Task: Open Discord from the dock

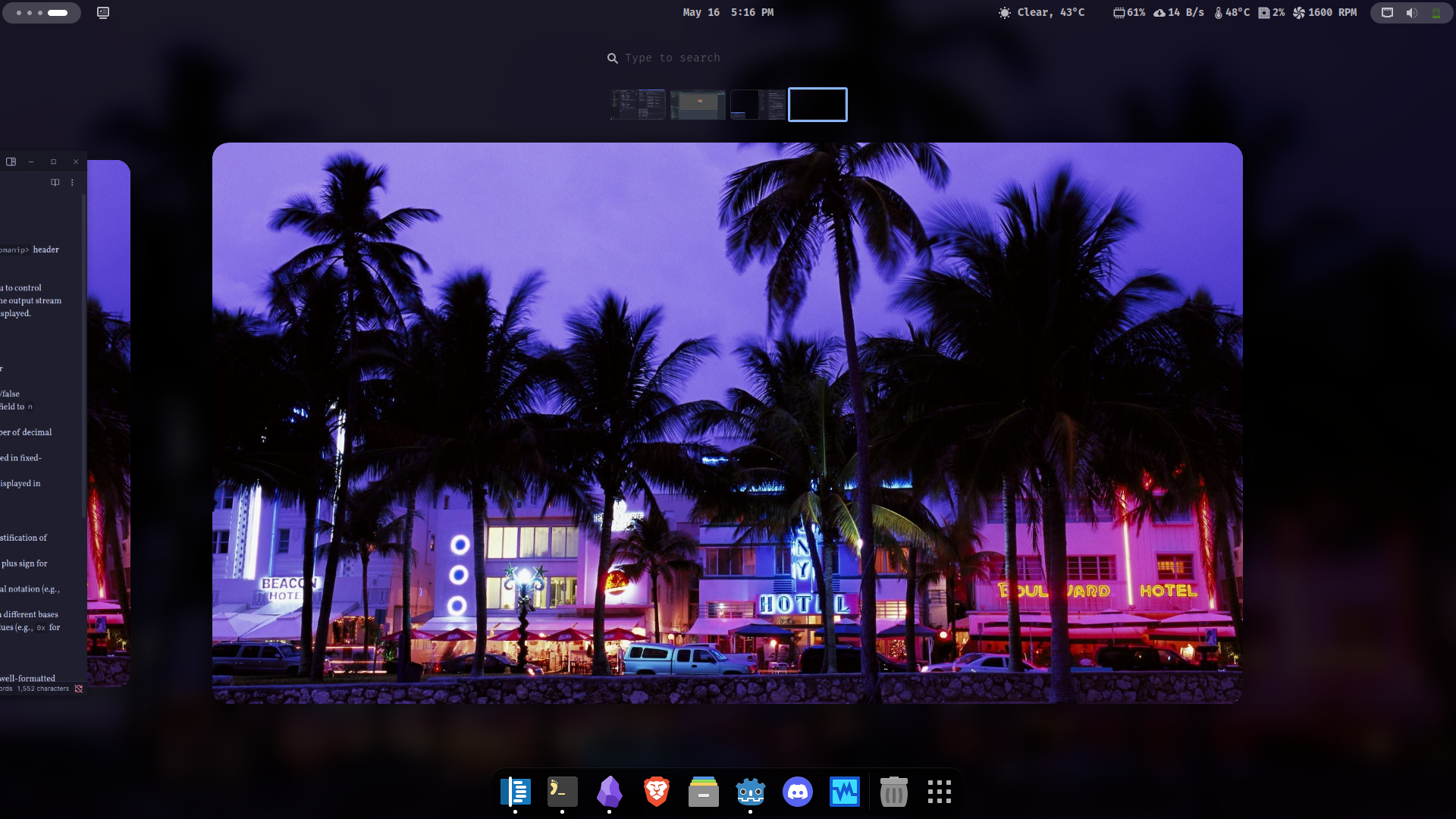Action: point(797,792)
